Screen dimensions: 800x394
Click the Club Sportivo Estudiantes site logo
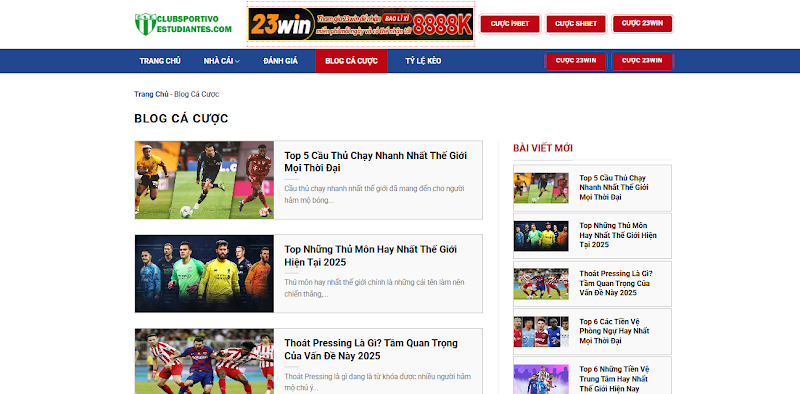[x=183, y=24]
